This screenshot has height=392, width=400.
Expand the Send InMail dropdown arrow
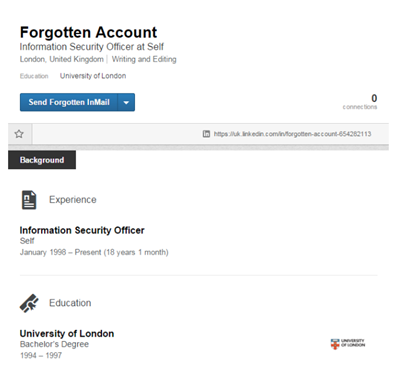126,102
